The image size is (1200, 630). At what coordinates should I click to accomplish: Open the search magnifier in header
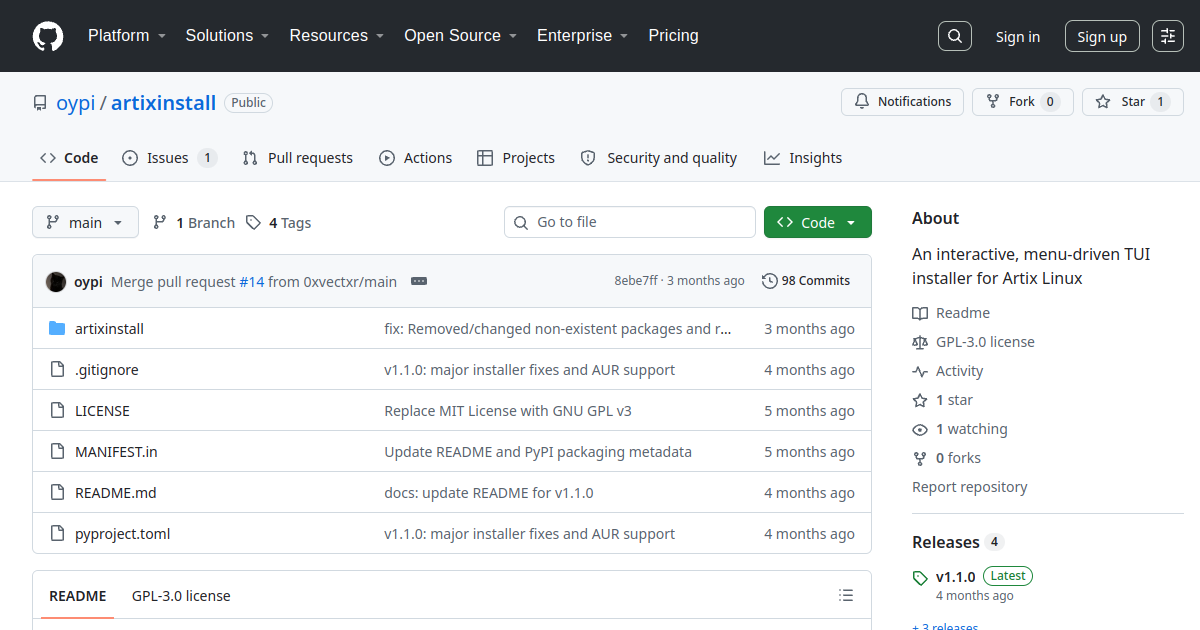click(x=955, y=36)
